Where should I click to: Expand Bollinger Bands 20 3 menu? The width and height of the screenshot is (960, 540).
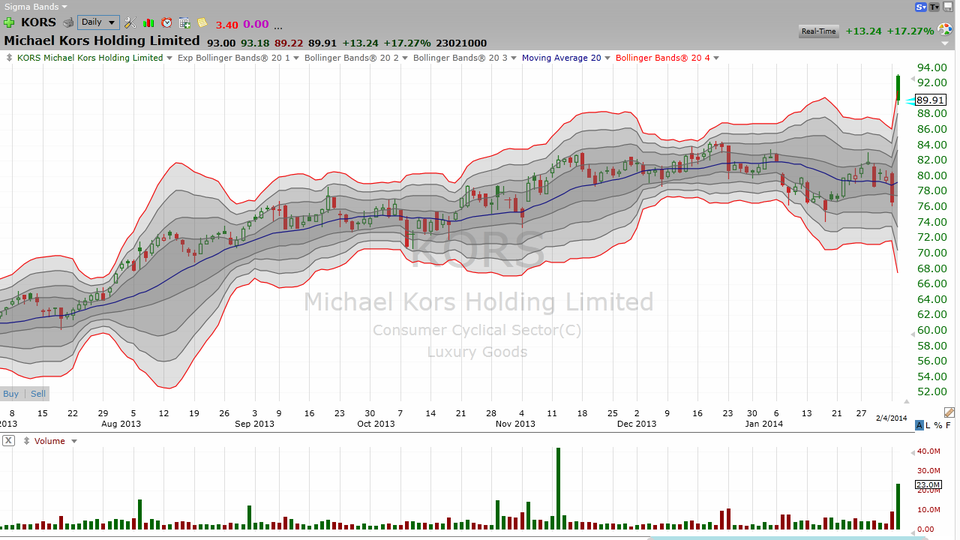(514, 58)
